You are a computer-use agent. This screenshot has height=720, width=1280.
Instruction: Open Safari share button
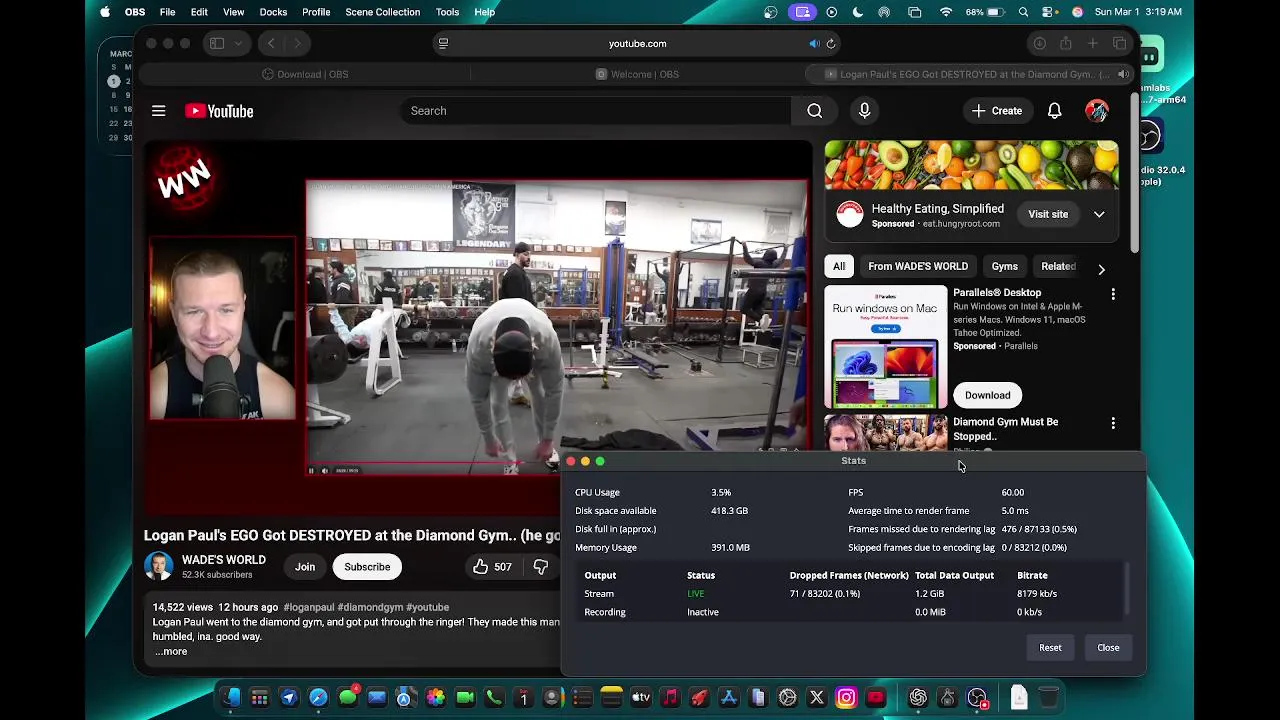(x=1066, y=44)
